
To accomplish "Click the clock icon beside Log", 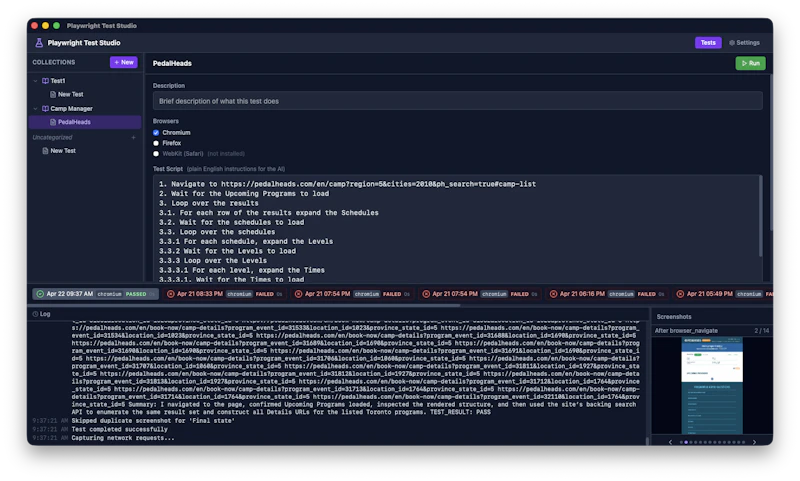I will (35, 314).
